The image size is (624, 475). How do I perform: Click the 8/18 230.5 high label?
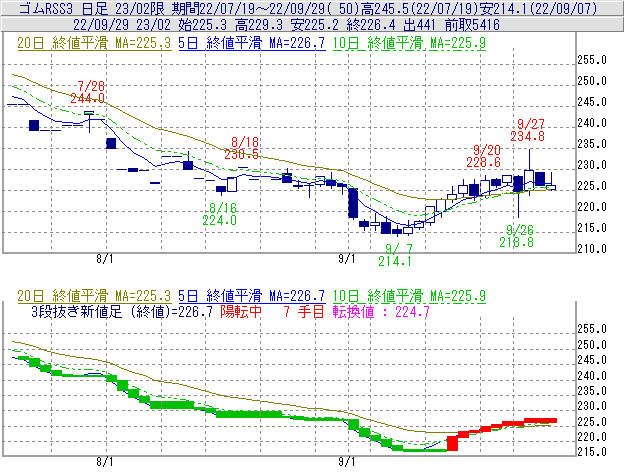click(242, 148)
